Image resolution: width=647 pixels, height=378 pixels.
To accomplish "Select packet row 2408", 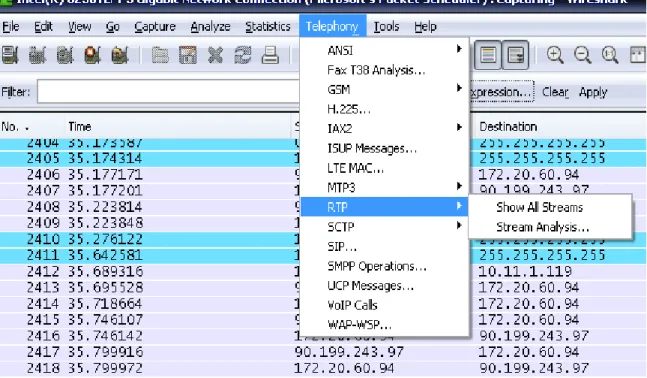I will point(324,207).
